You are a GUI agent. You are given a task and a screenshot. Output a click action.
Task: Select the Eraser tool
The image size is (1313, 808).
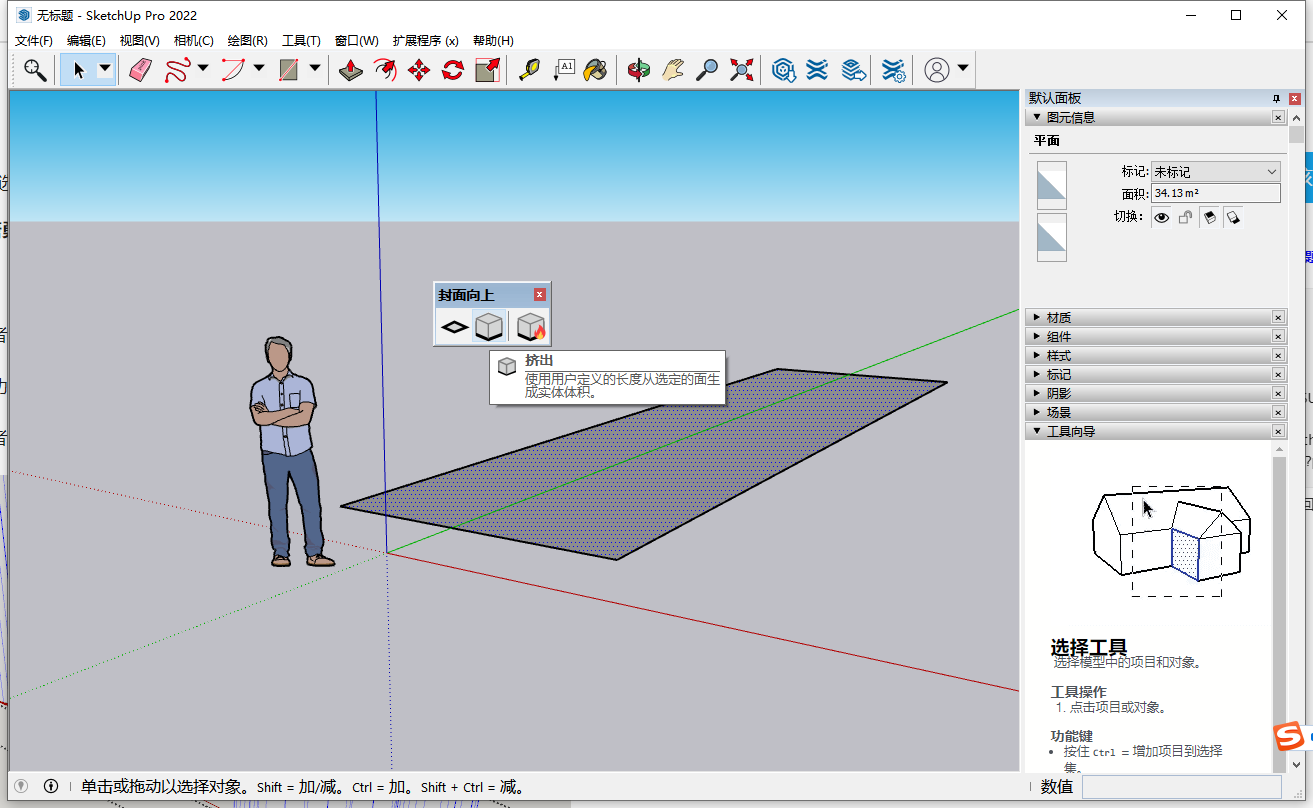pyautogui.click(x=140, y=69)
